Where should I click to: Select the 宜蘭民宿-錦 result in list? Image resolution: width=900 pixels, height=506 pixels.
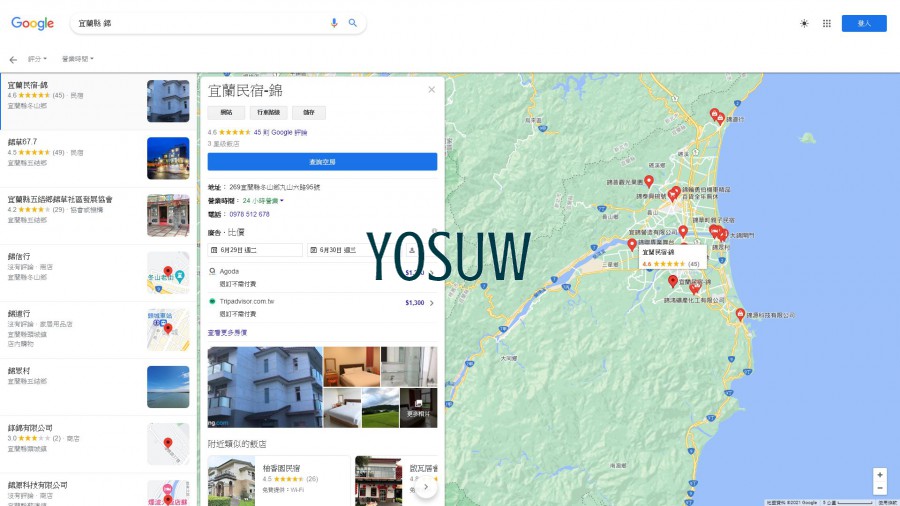tap(98, 101)
